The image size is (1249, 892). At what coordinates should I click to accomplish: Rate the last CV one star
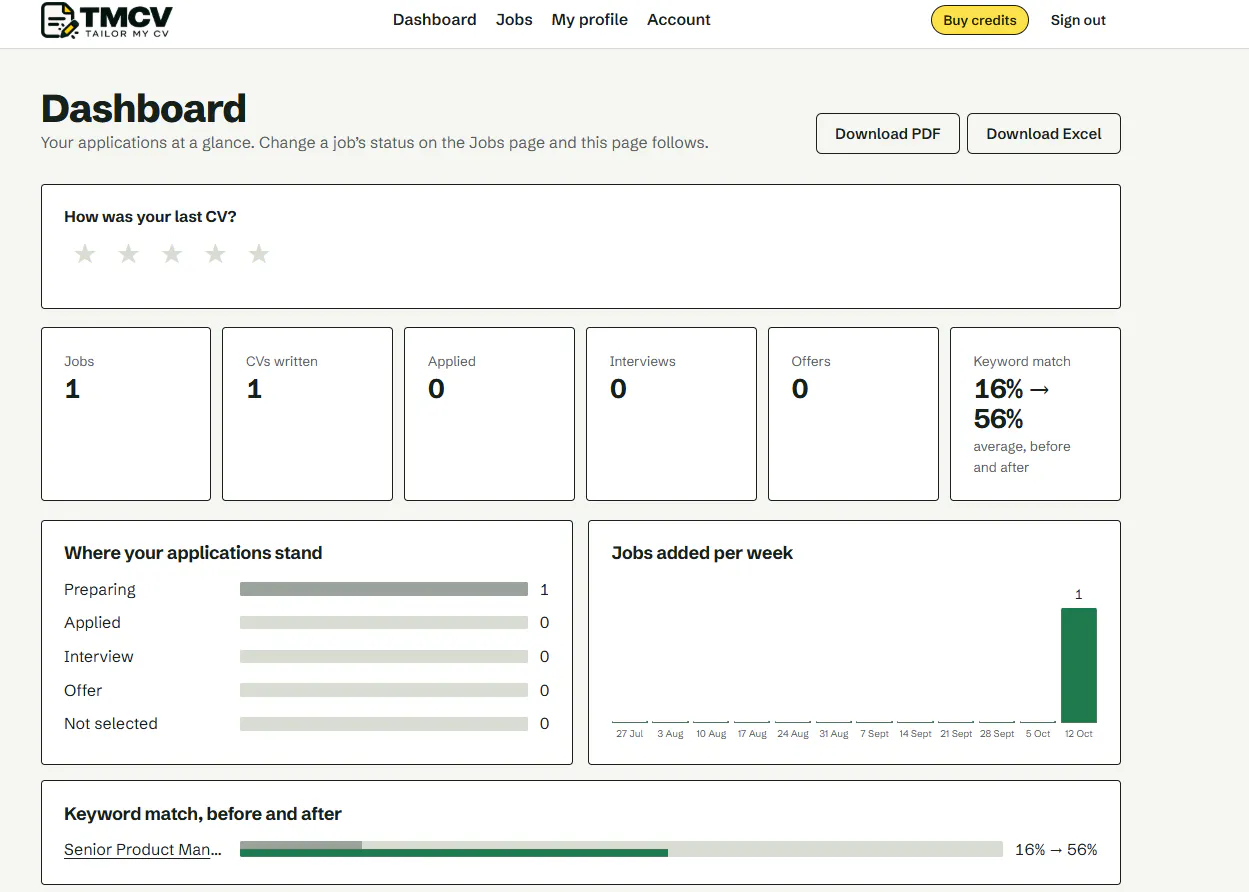pos(85,254)
